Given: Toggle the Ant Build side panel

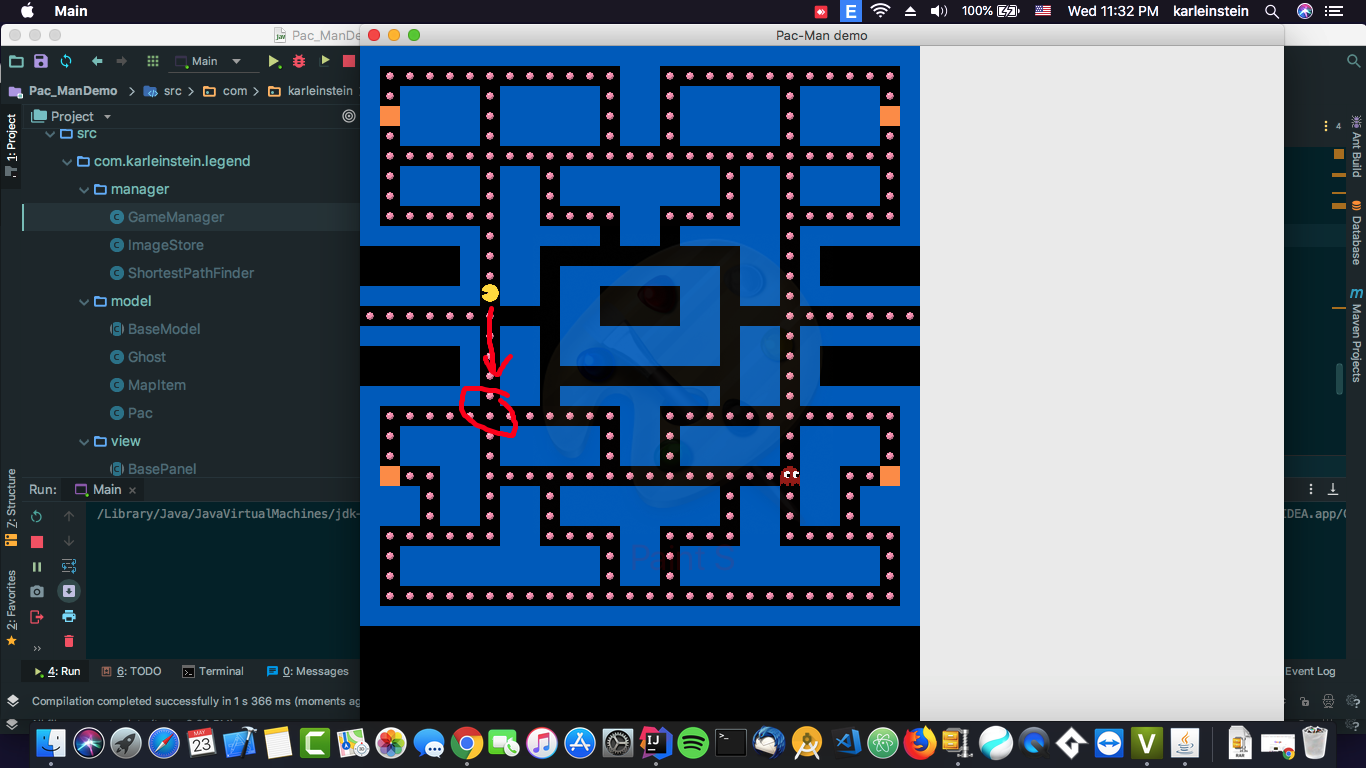Looking at the screenshot, I should pos(1356,148).
